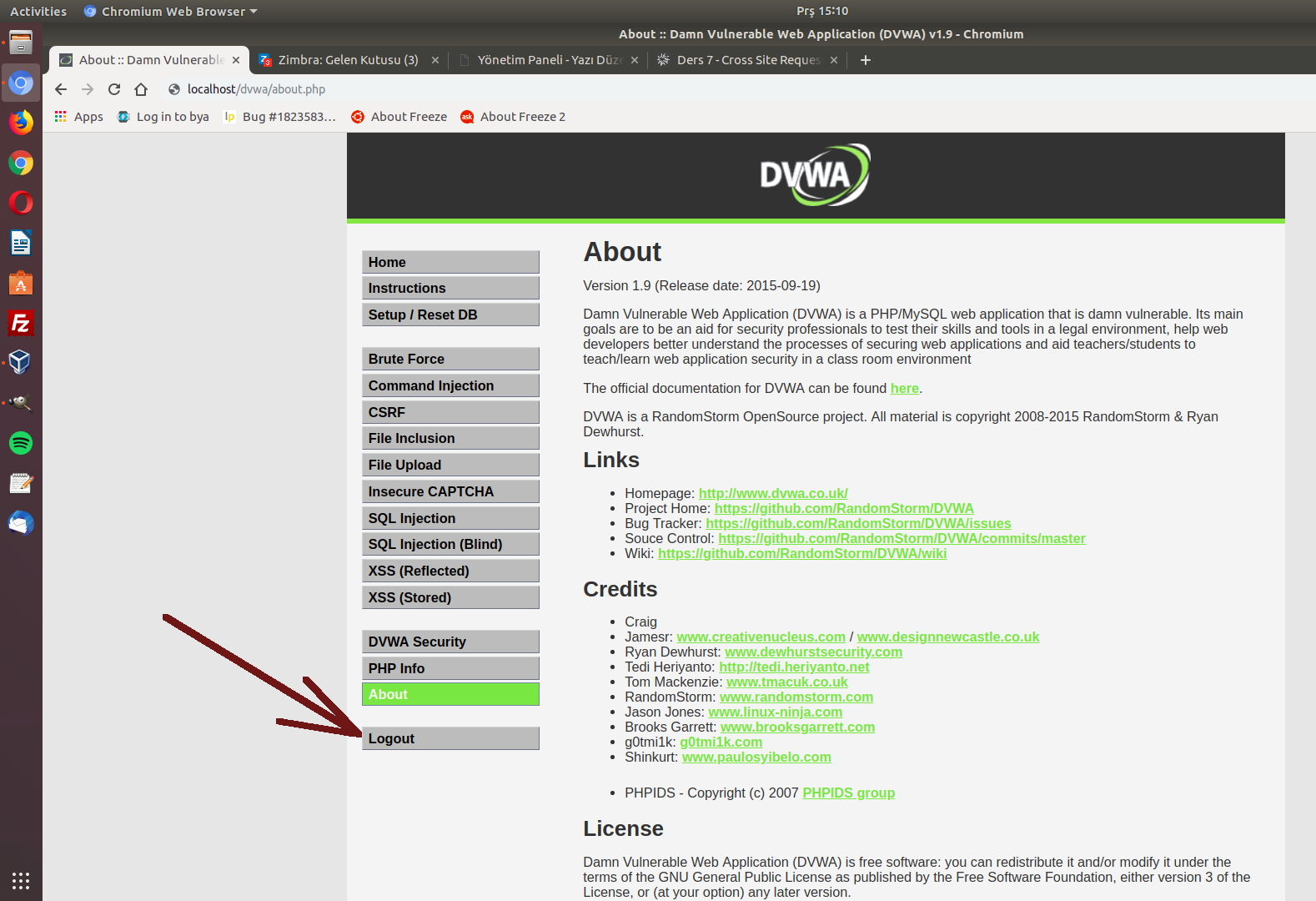1316x901 pixels.
Task: Show applications grid in the dock
Action: pyautogui.click(x=21, y=880)
